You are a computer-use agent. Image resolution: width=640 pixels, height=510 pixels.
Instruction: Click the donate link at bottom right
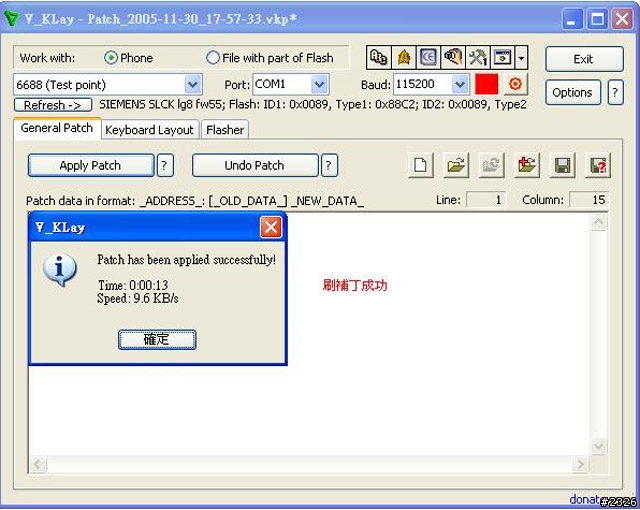(x=584, y=499)
